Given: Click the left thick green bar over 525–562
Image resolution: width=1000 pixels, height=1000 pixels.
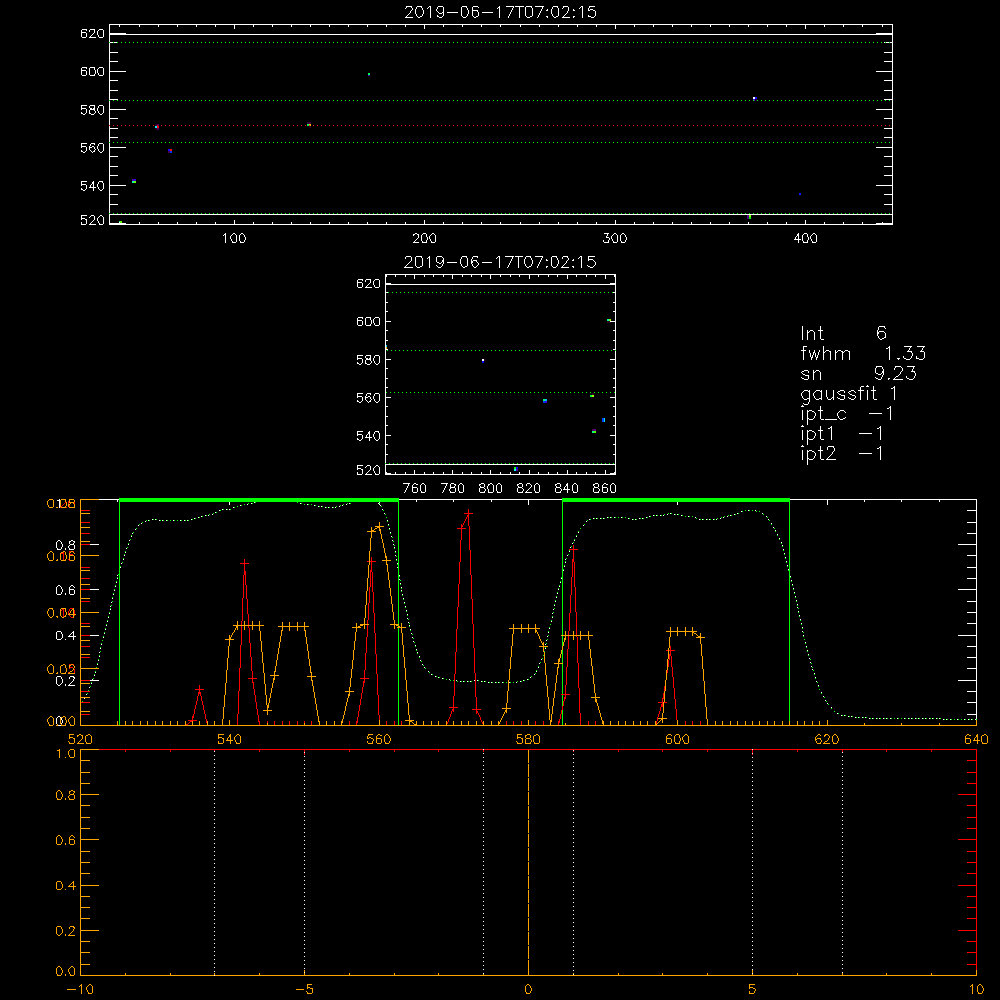Looking at the screenshot, I should click(x=259, y=500).
